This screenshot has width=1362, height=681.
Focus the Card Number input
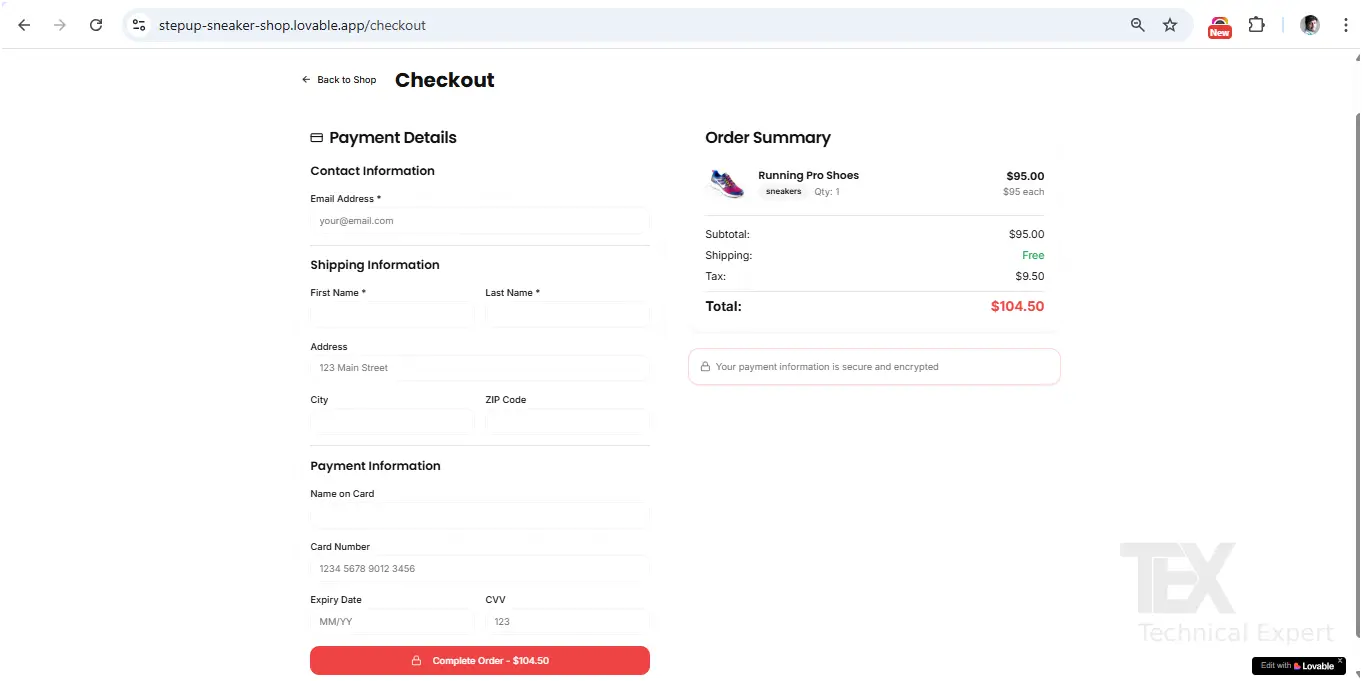(479, 569)
